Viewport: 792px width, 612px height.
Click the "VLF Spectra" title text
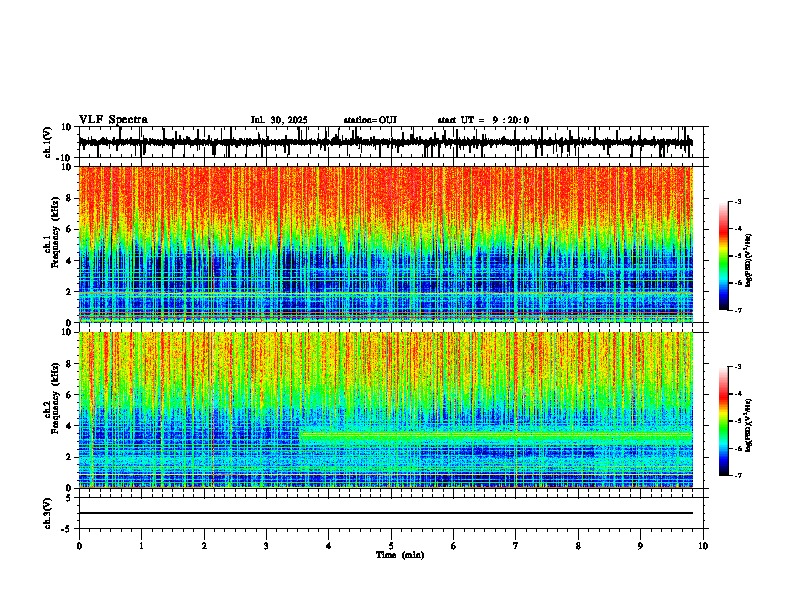[x=113, y=120]
